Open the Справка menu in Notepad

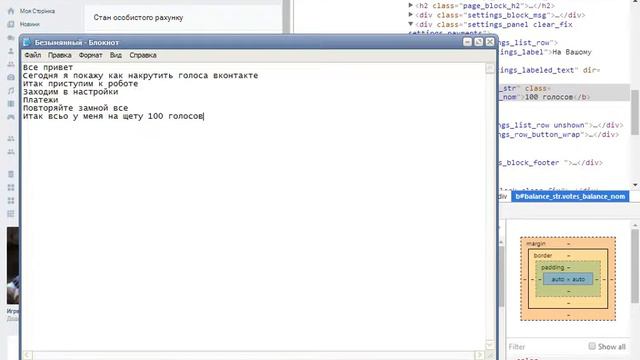click(x=143, y=55)
